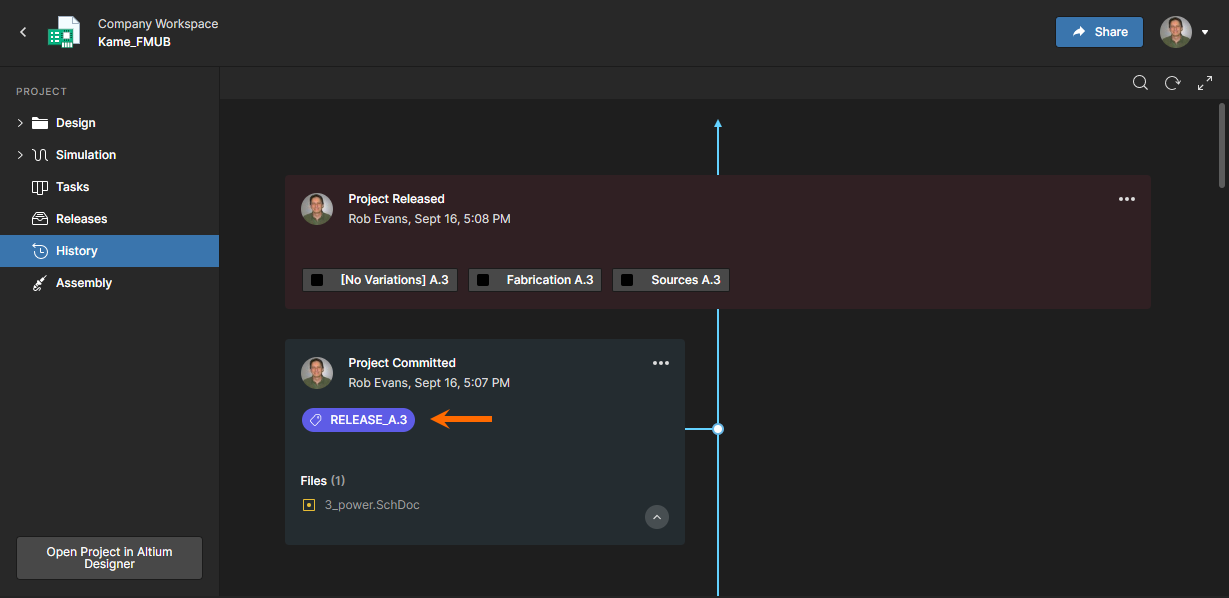Click the Project Committed title
Viewport: 1229px width, 598px height.
[x=402, y=363]
